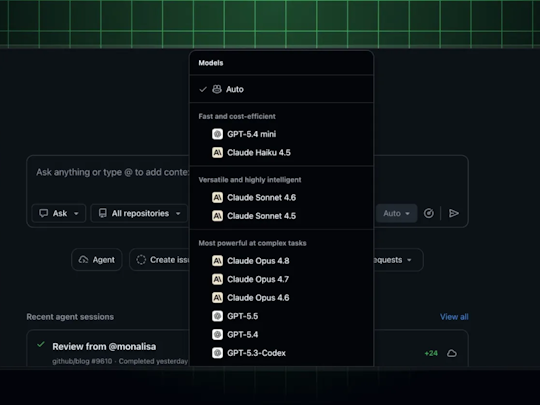This screenshot has height=405, width=540.
Task: Click the Create issue button
Action: [160, 260]
